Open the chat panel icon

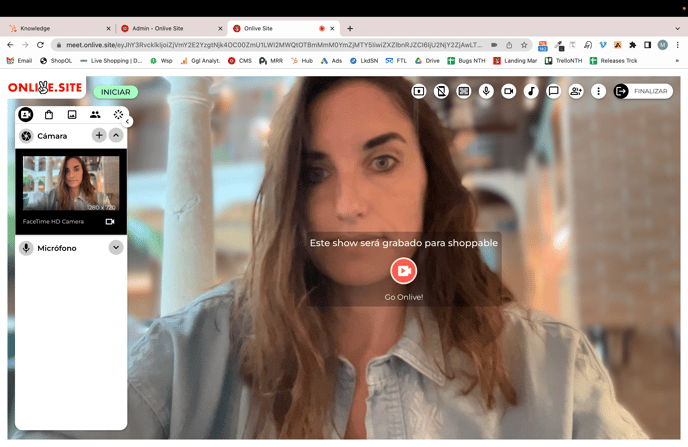[553, 91]
